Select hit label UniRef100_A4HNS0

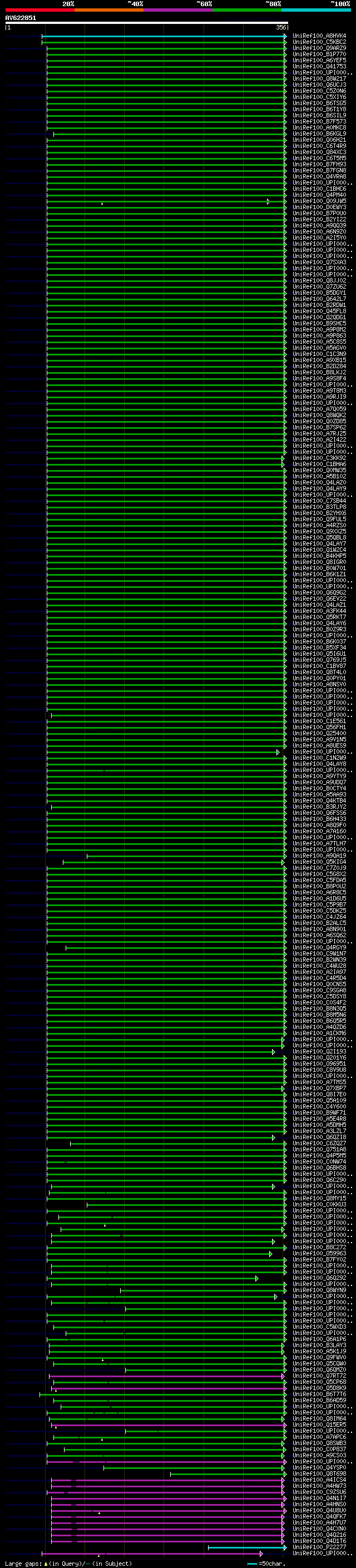(x=319, y=1504)
